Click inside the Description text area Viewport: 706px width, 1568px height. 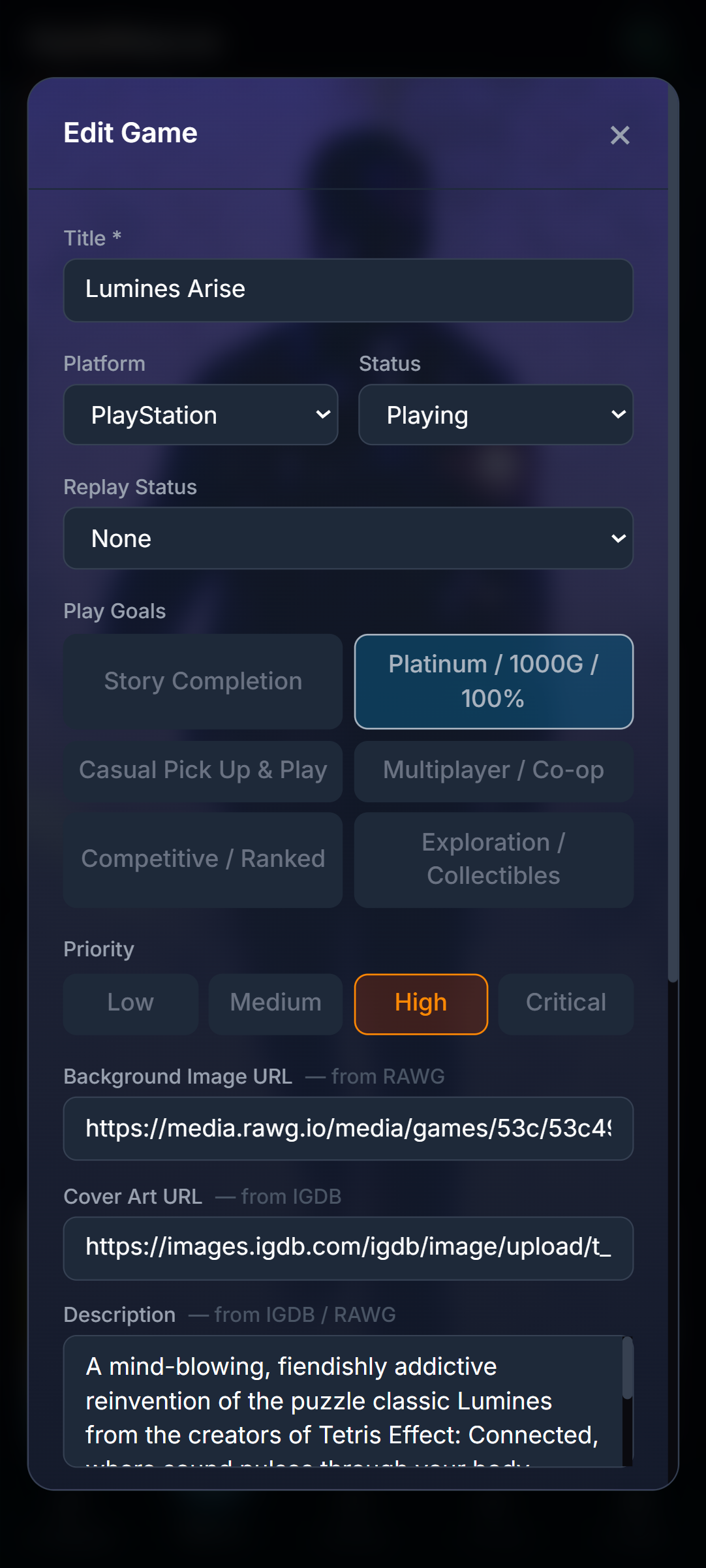[343, 1401]
